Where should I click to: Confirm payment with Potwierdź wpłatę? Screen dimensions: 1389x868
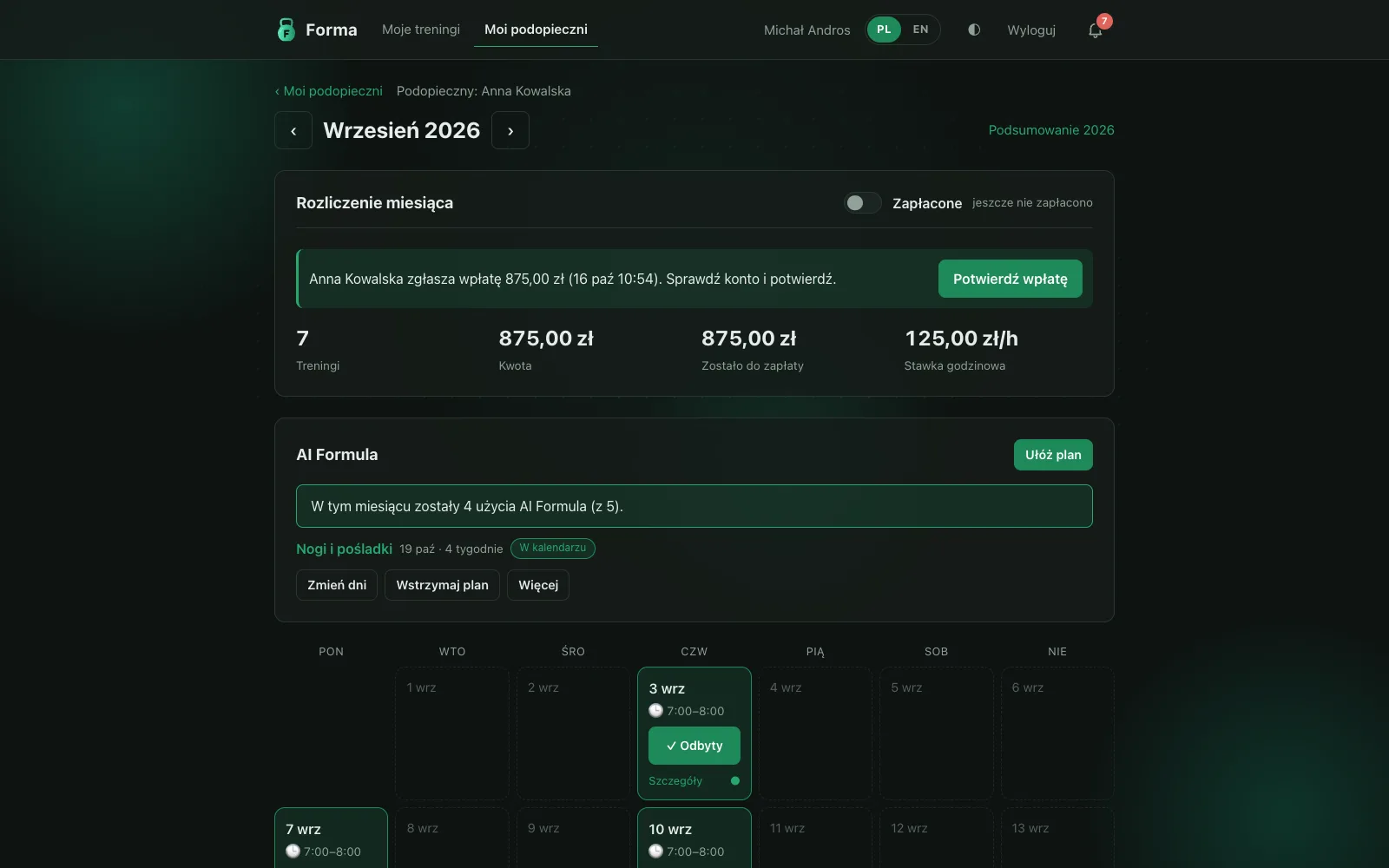point(1010,279)
